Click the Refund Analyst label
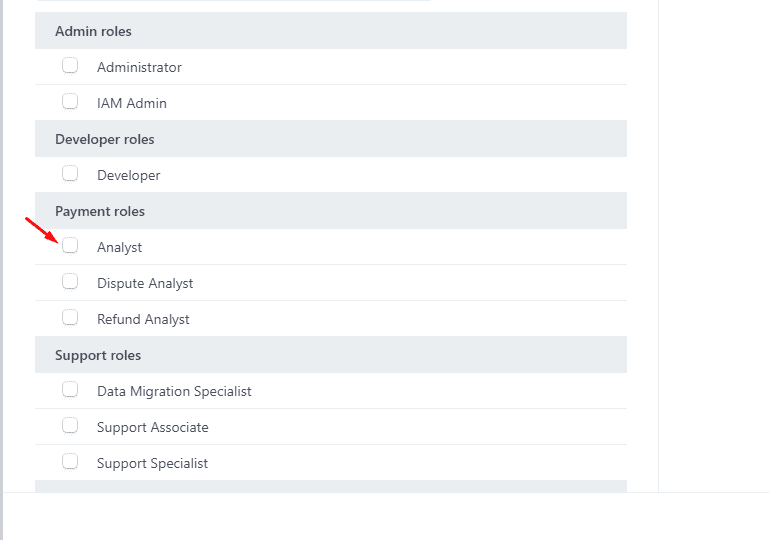769x540 pixels. (143, 319)
